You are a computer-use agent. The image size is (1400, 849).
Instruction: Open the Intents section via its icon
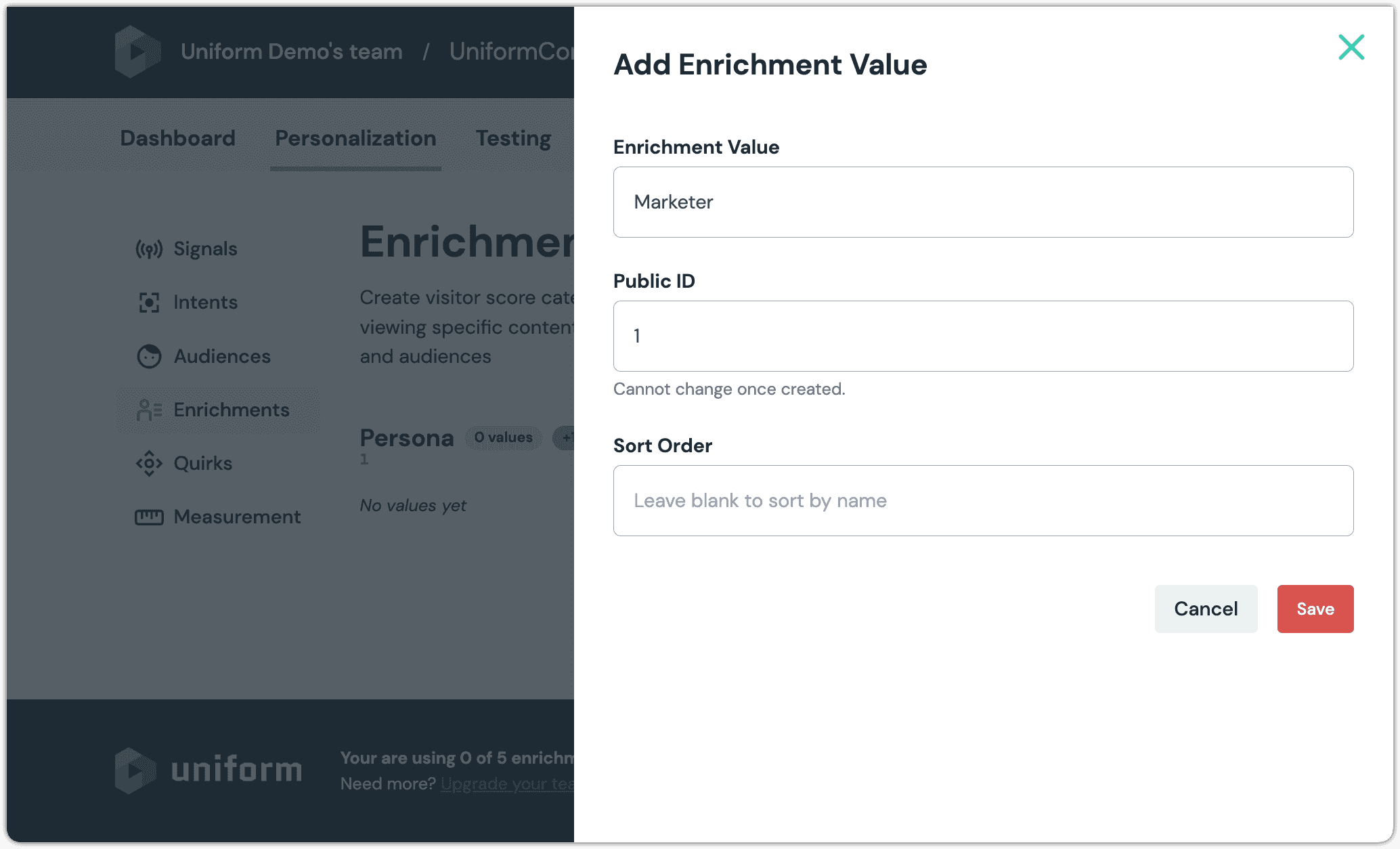150,302
